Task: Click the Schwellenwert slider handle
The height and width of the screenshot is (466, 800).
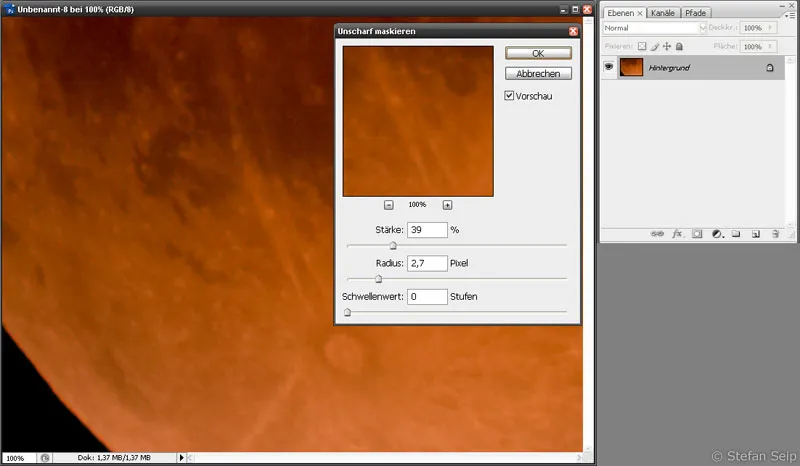Action: [x=347, y=312]
